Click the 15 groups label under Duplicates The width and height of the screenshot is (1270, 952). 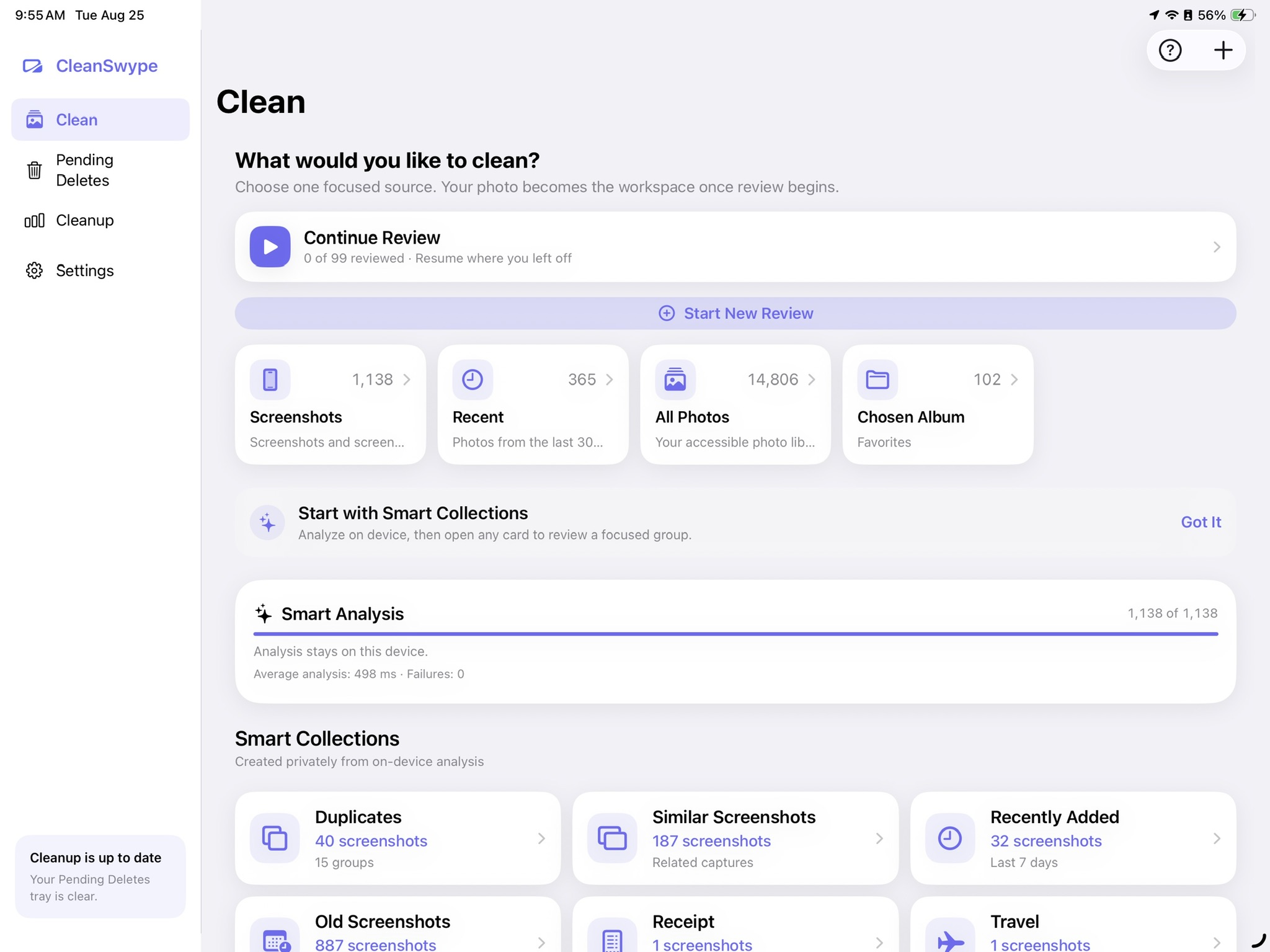344,863
